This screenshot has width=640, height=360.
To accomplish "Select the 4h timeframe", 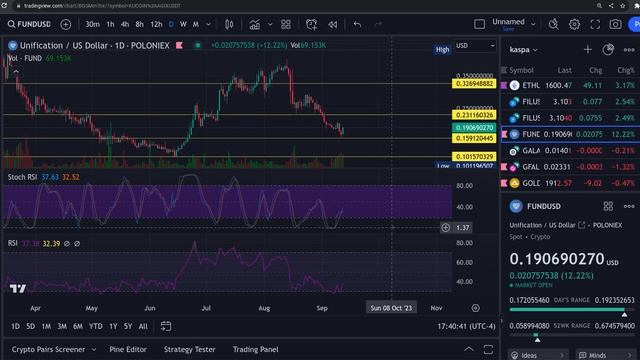I will (125, 24).
